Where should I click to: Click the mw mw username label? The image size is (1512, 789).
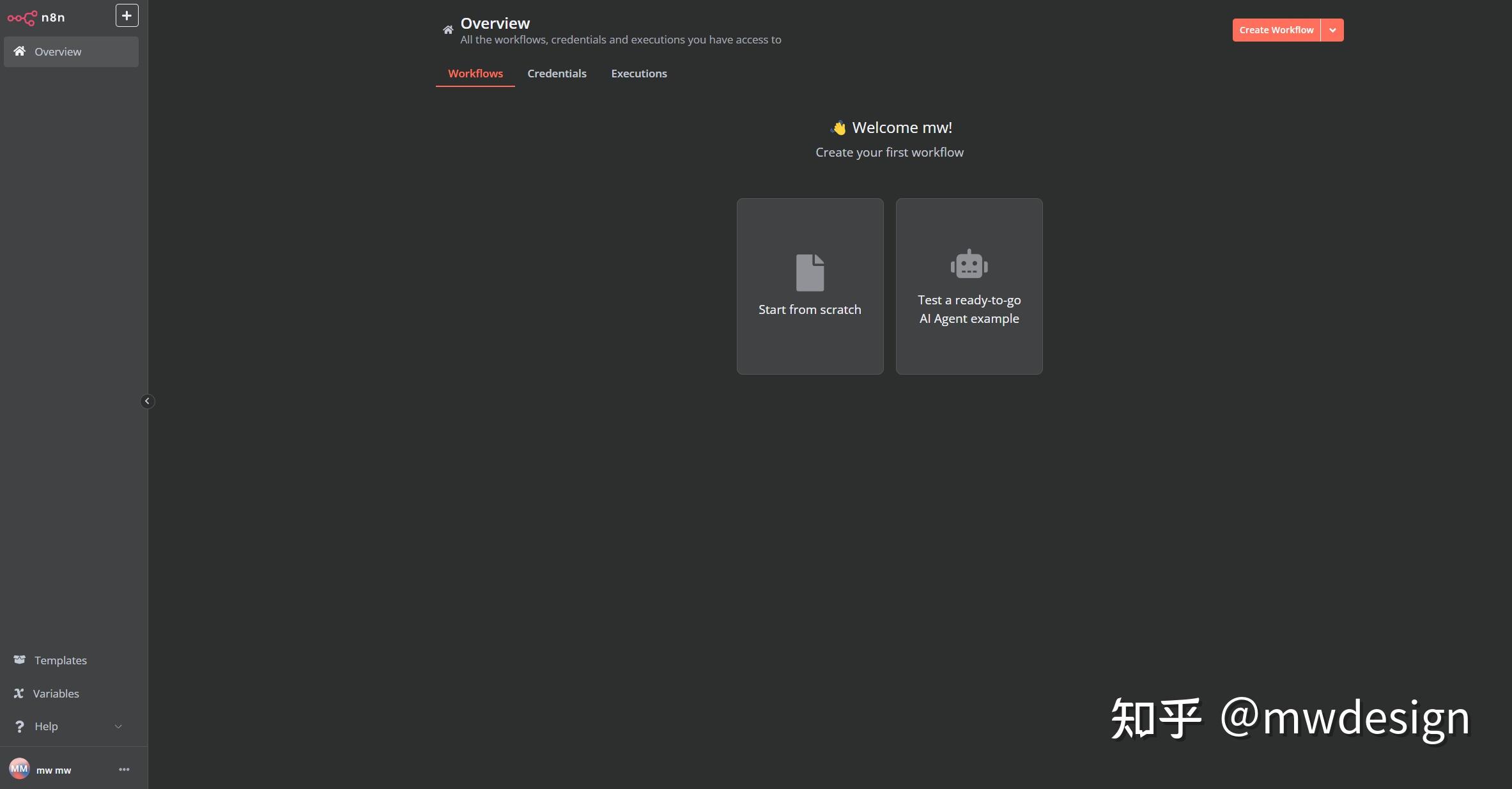pyautogui.click(x=54, y=770)
